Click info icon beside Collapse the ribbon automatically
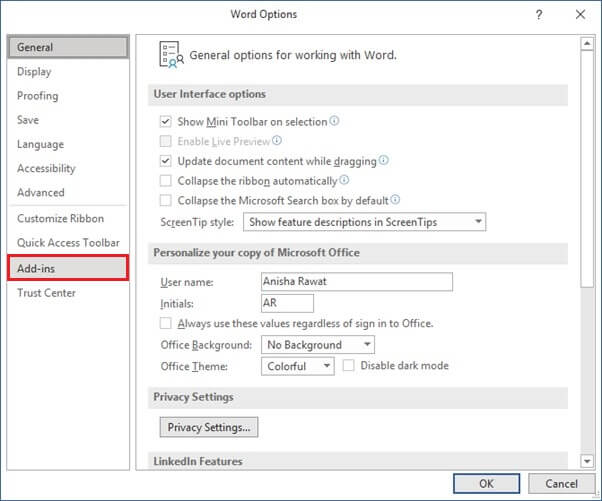The height and width of the screenshot is (501, 602). coord(344,180)
